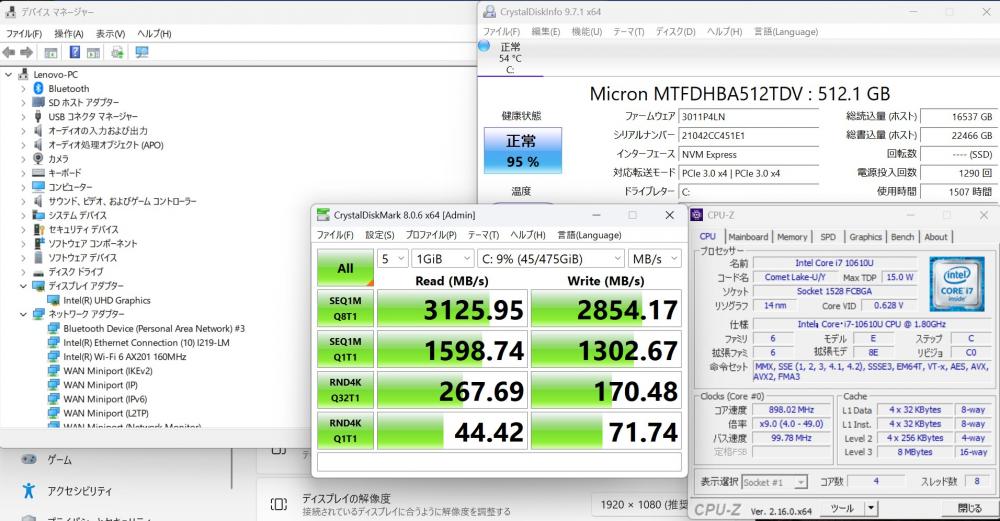Click the USB コネクタ マネージャー category
This screenshot has height=521, width=1000.
(93, 117)
